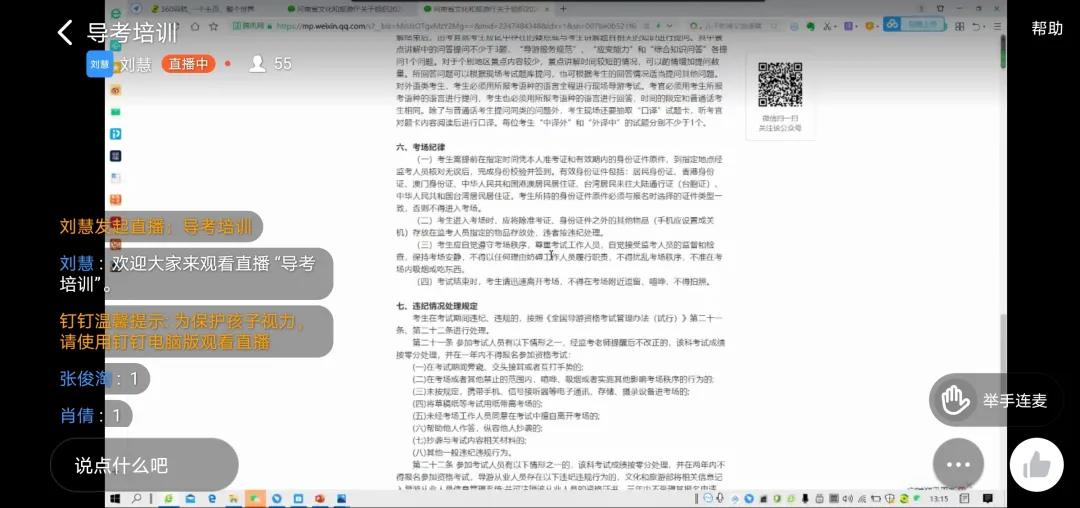
Task: Tap the 直播中 live status badge
Action: point(188,64)
